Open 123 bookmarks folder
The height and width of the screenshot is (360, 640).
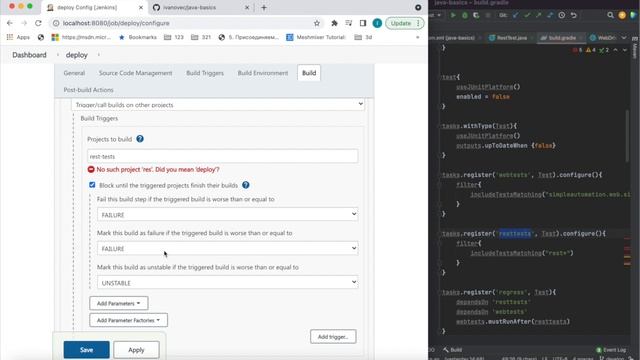(173, 37)
